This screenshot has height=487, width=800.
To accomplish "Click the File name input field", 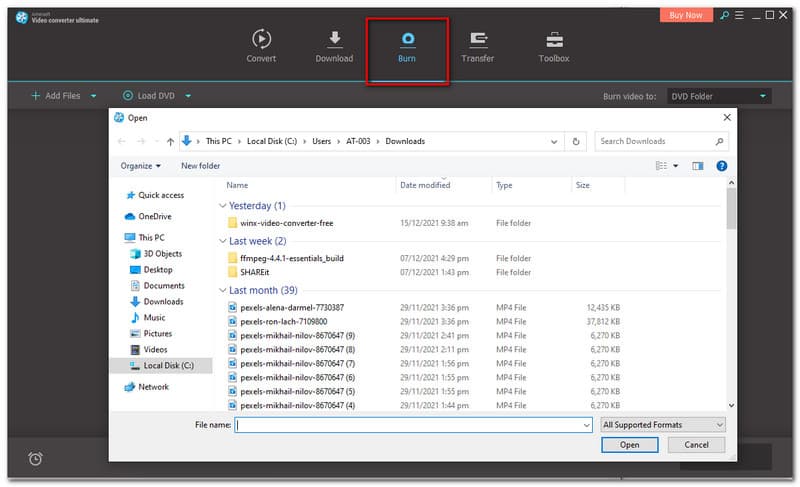I will point(412,425).
